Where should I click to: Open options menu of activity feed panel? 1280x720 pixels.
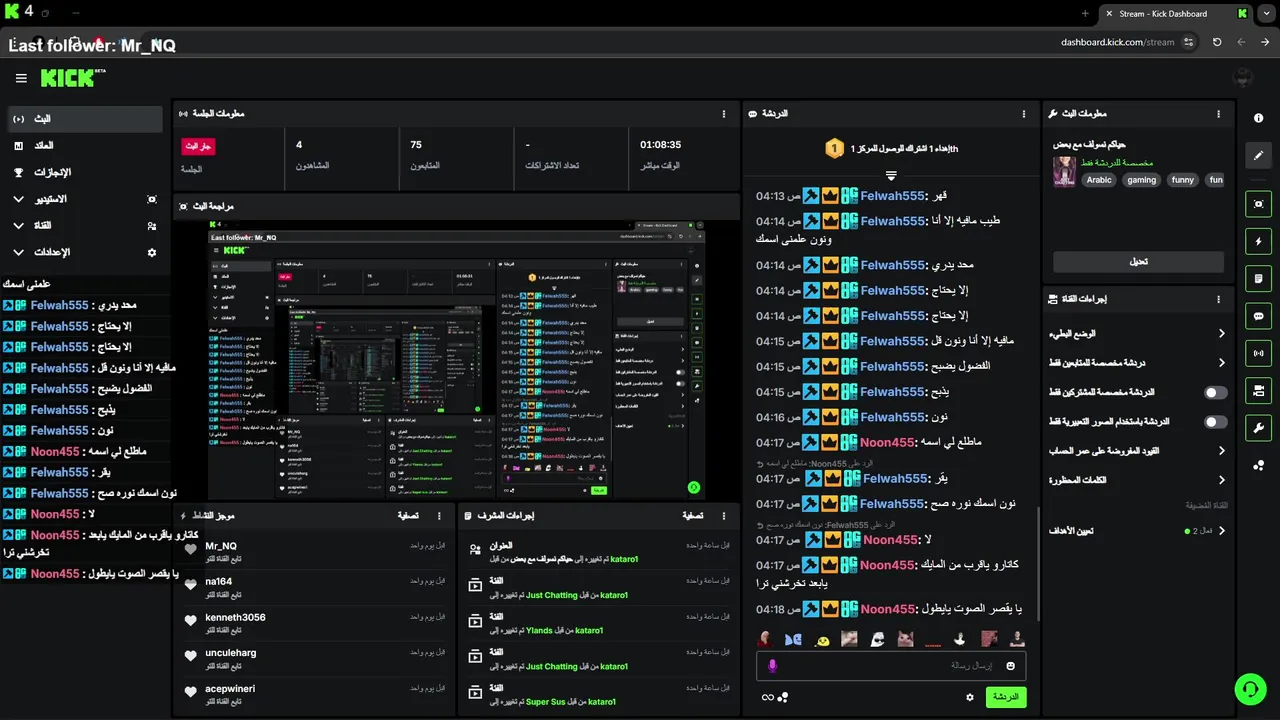439,516
